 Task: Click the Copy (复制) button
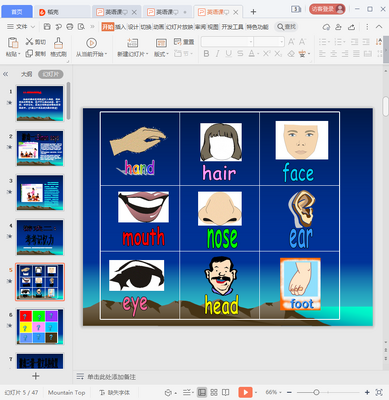(36, 53)
